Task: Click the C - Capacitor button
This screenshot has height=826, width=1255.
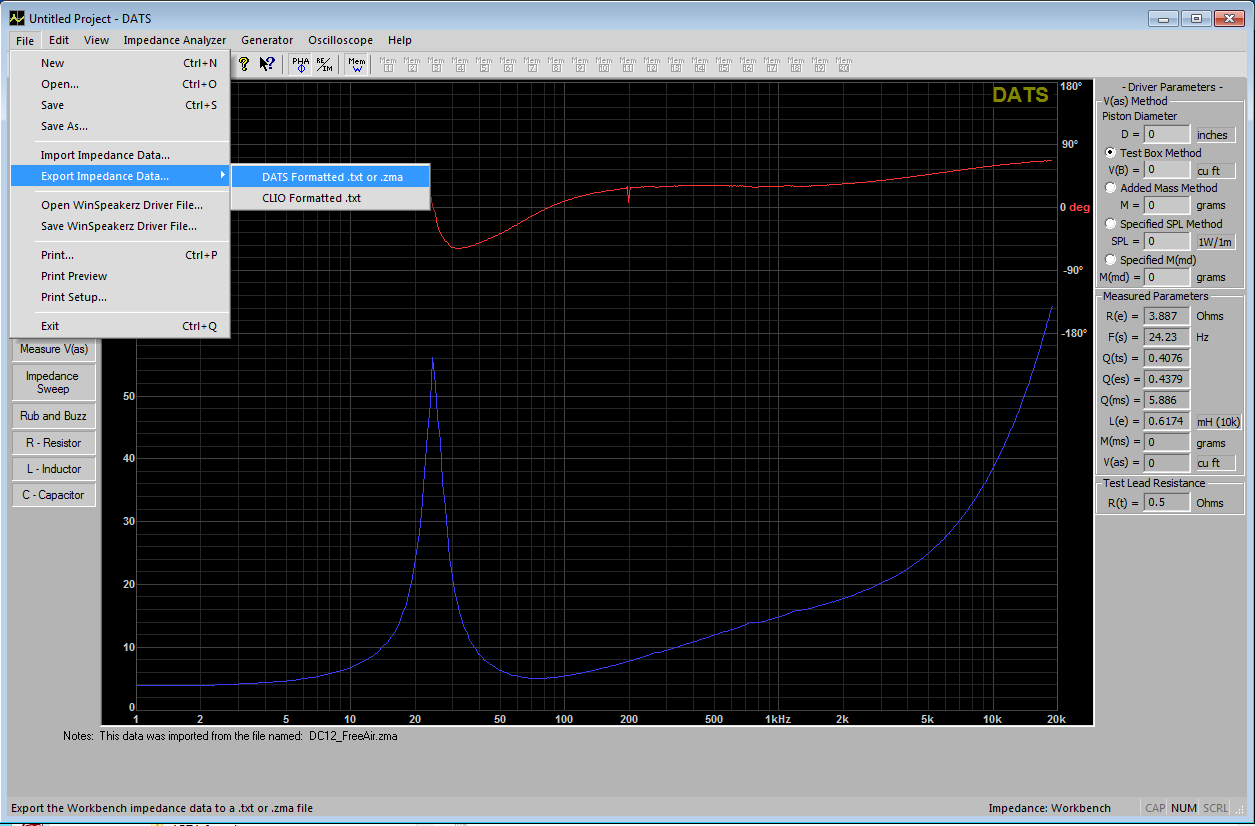Action: [x=54, y=495]
